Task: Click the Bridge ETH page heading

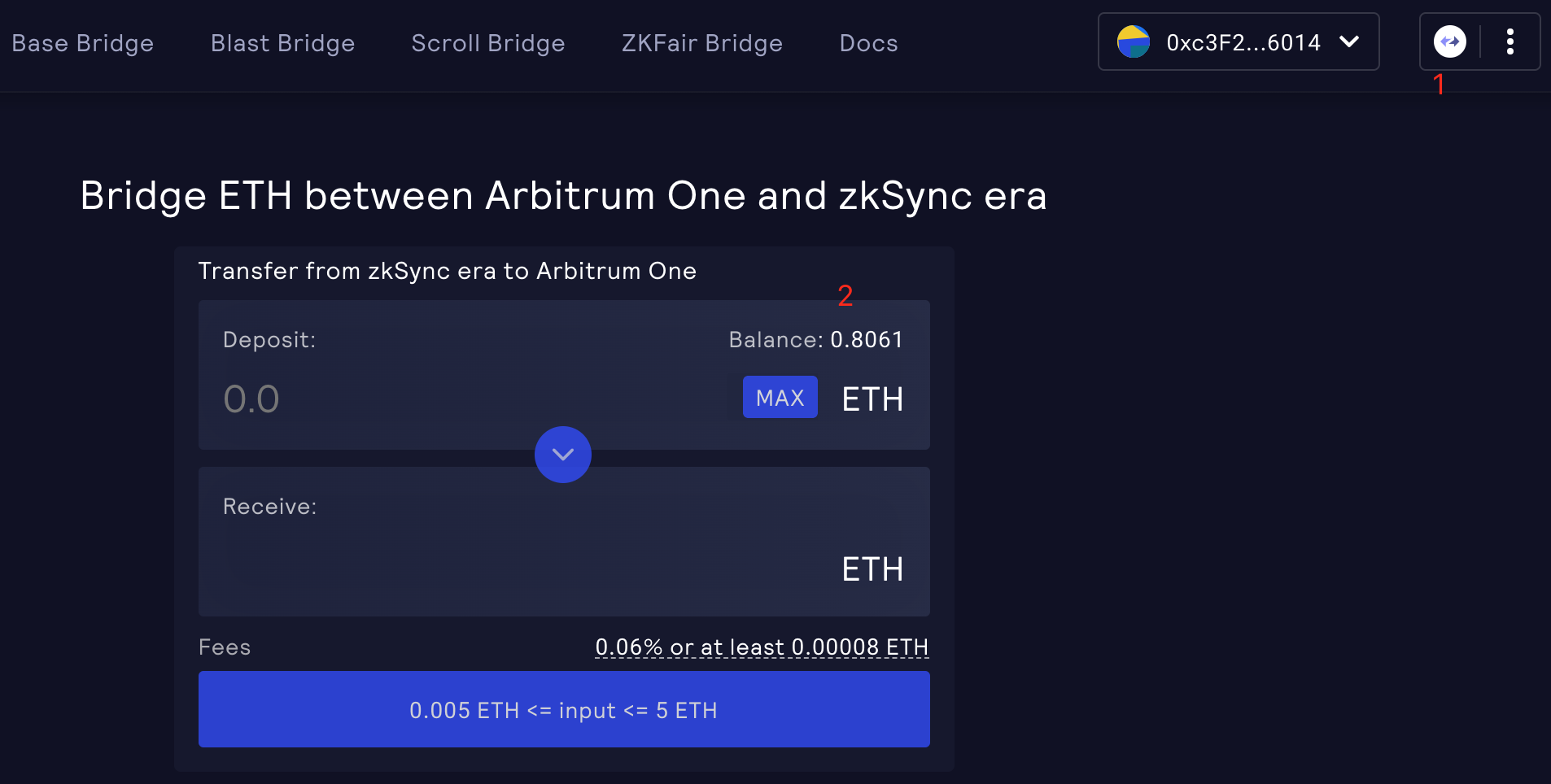Action: point(563,196)
